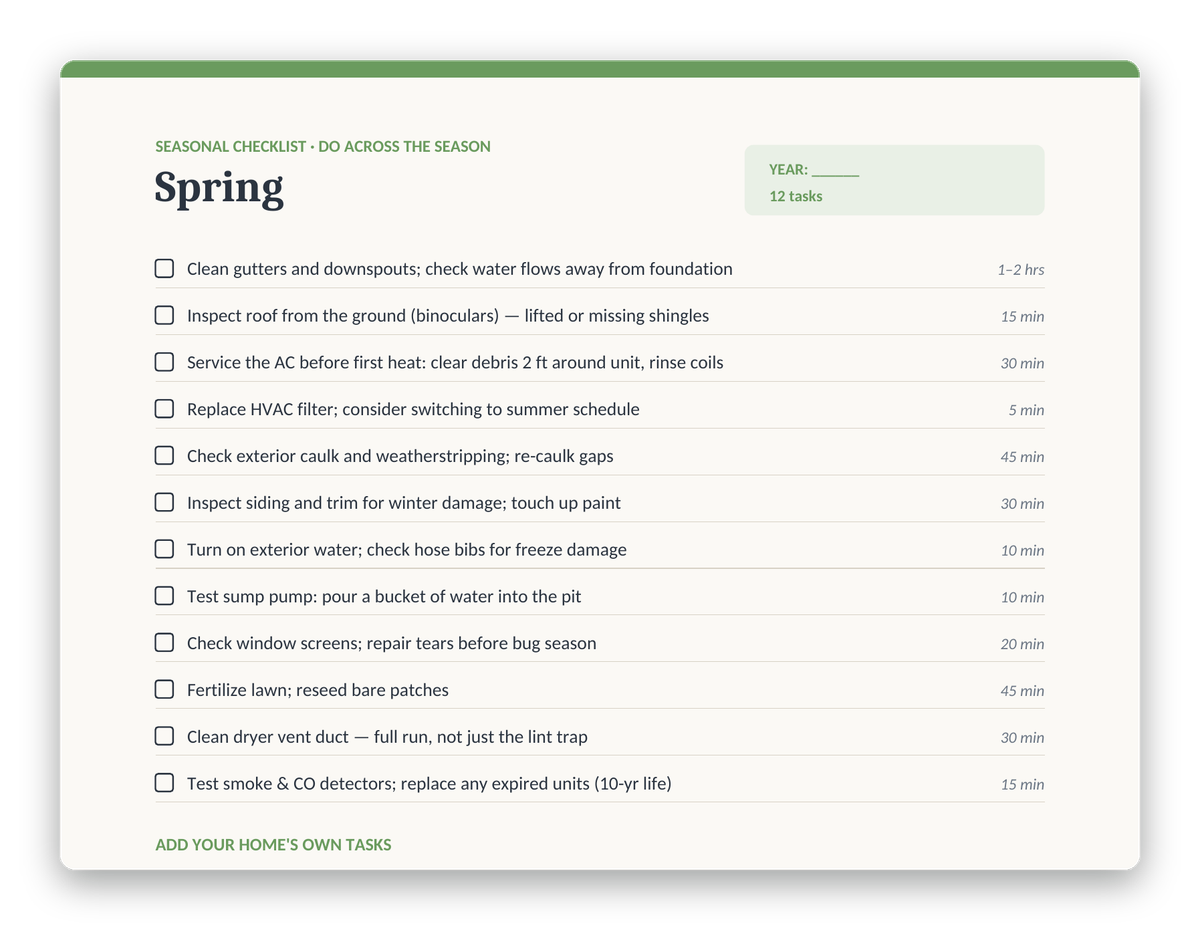This screenshot has width=1200, height=930.
Task: Mark Turn on exterior water as complete
Action: pos(164,549)
